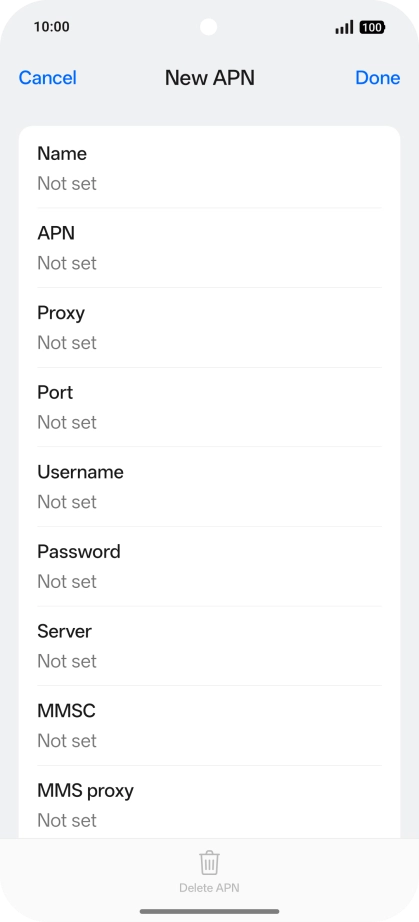Edit the Username entry
This screenshot has height=922, width=419.
point(209,486)
